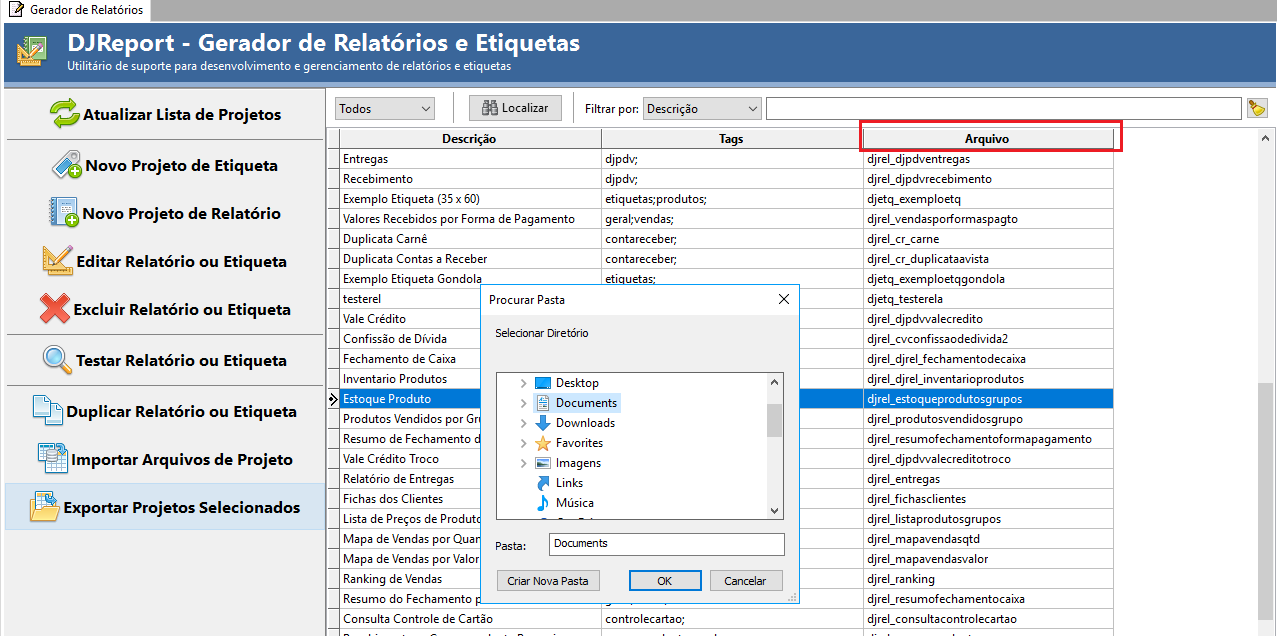This screenshot has width=1277, height=636.
Task: Click the clear filter broom icon
Action: [x=1257, y=108]
